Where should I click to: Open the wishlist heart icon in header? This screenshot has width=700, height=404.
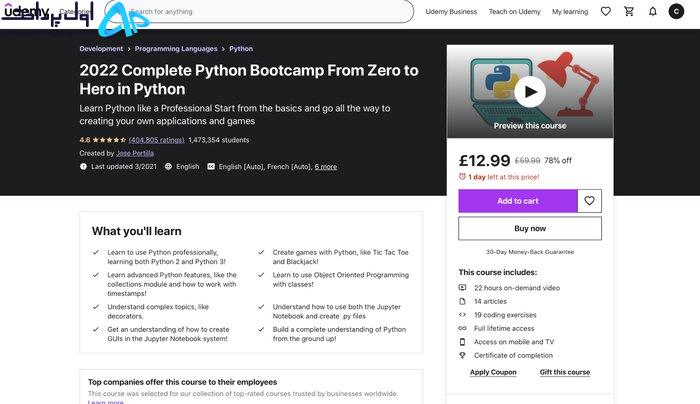coord(605,12)
